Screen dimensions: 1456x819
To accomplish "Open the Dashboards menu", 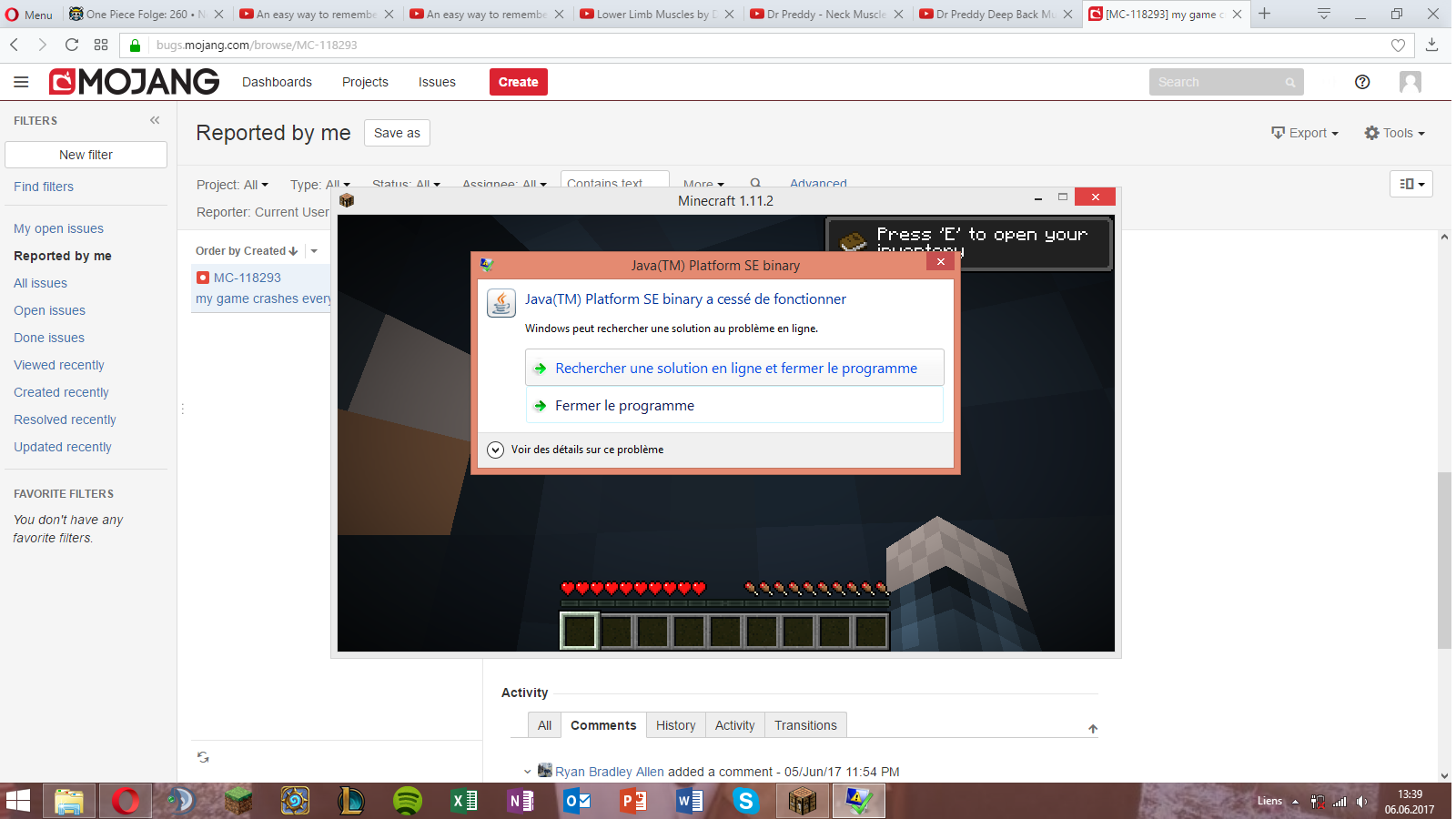I will (277, 82).
